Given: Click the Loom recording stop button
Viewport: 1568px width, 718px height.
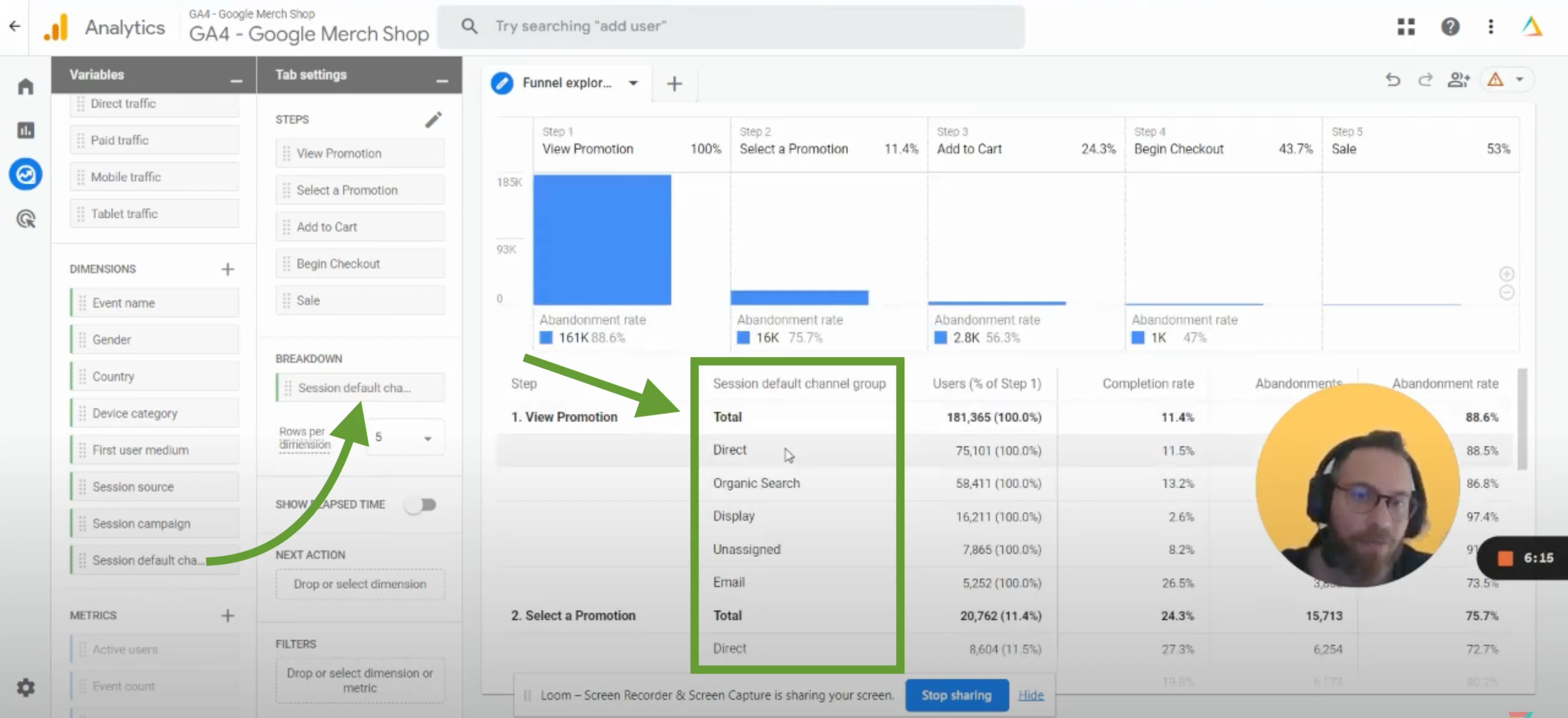Looking at the screenshot, I should coord(1505,558).
